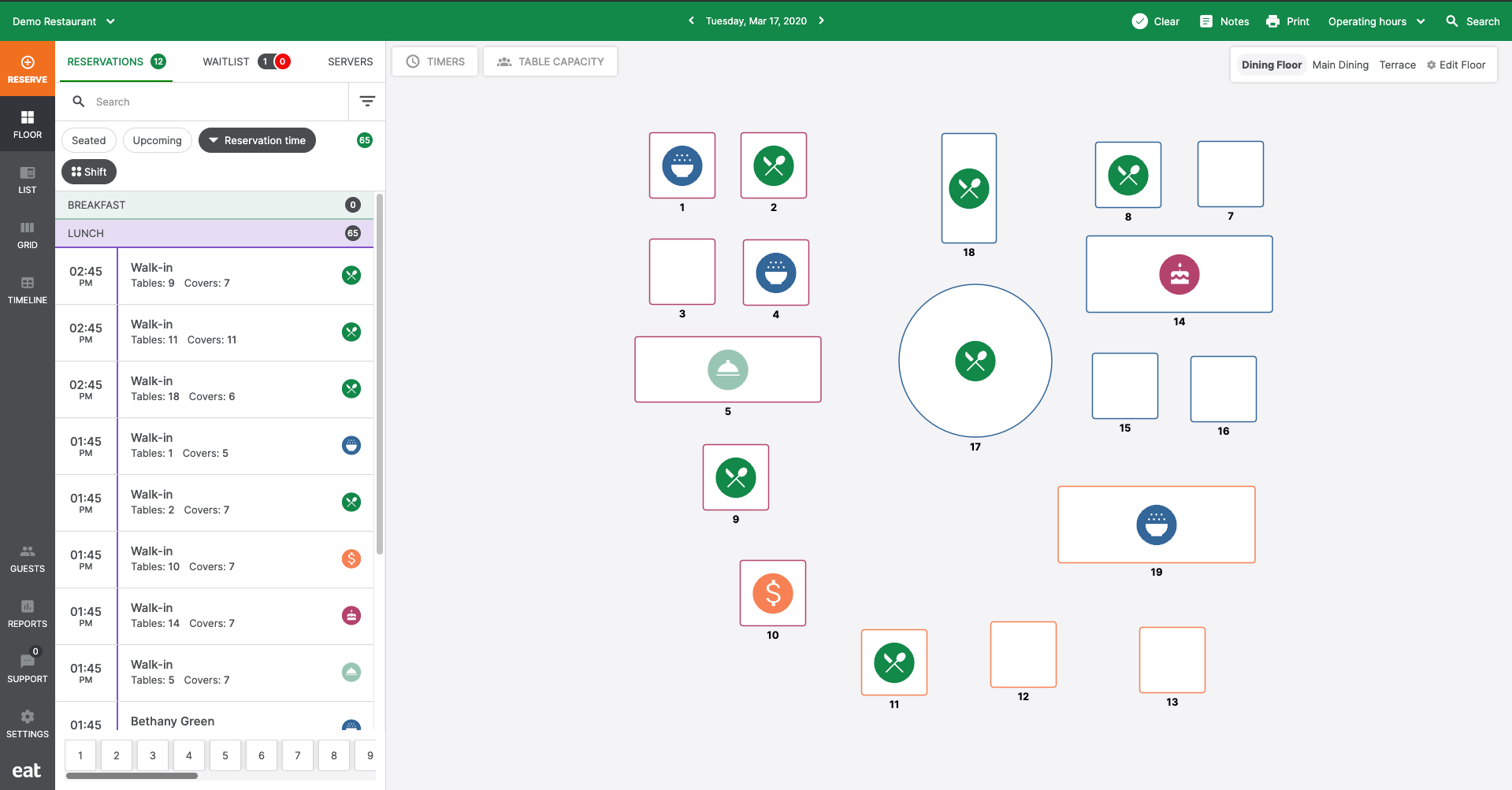Click the reservation search field
The width and height of the screenshot is (1512, 790).
tap(213, 102)
